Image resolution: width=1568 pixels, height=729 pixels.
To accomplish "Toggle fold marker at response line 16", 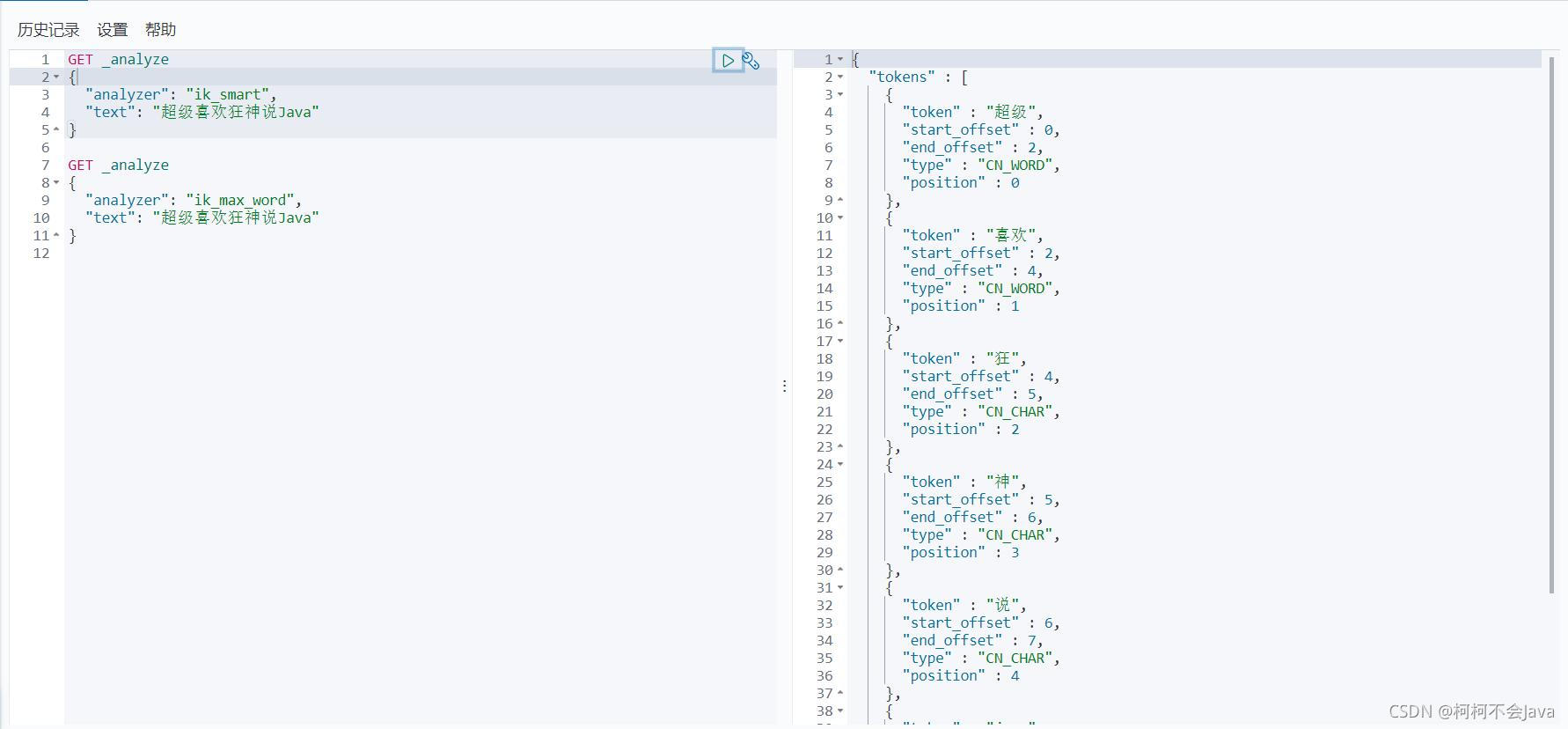I will coord(840,324).
